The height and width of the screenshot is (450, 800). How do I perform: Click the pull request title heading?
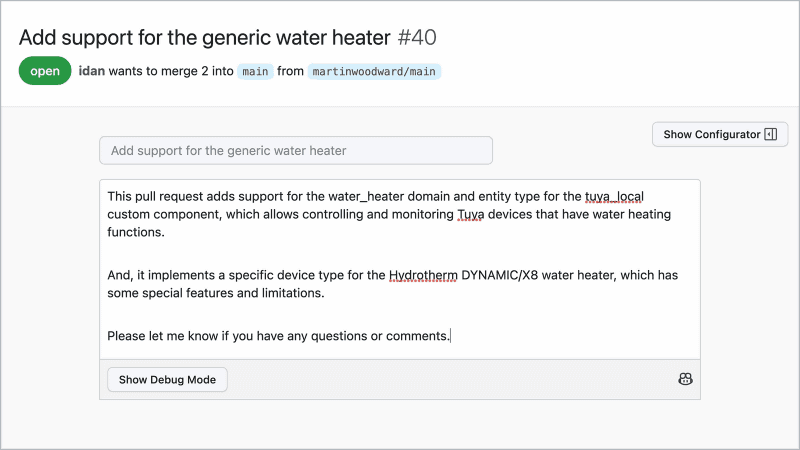tap(204, 38)
